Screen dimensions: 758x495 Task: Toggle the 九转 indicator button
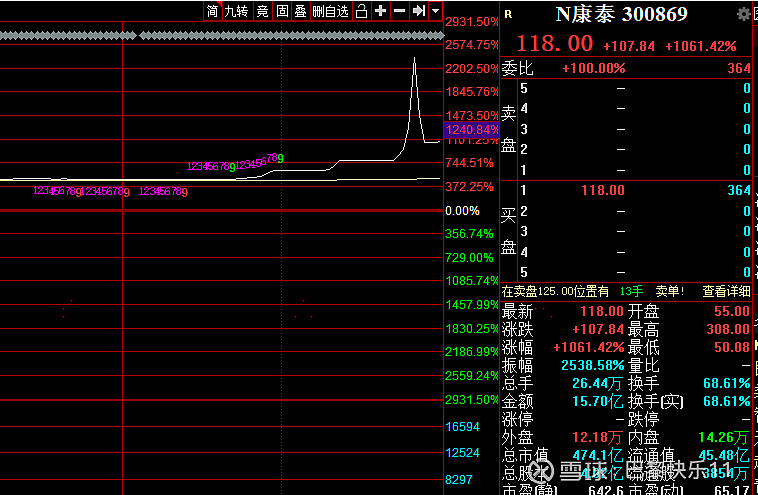click(236, 11)
